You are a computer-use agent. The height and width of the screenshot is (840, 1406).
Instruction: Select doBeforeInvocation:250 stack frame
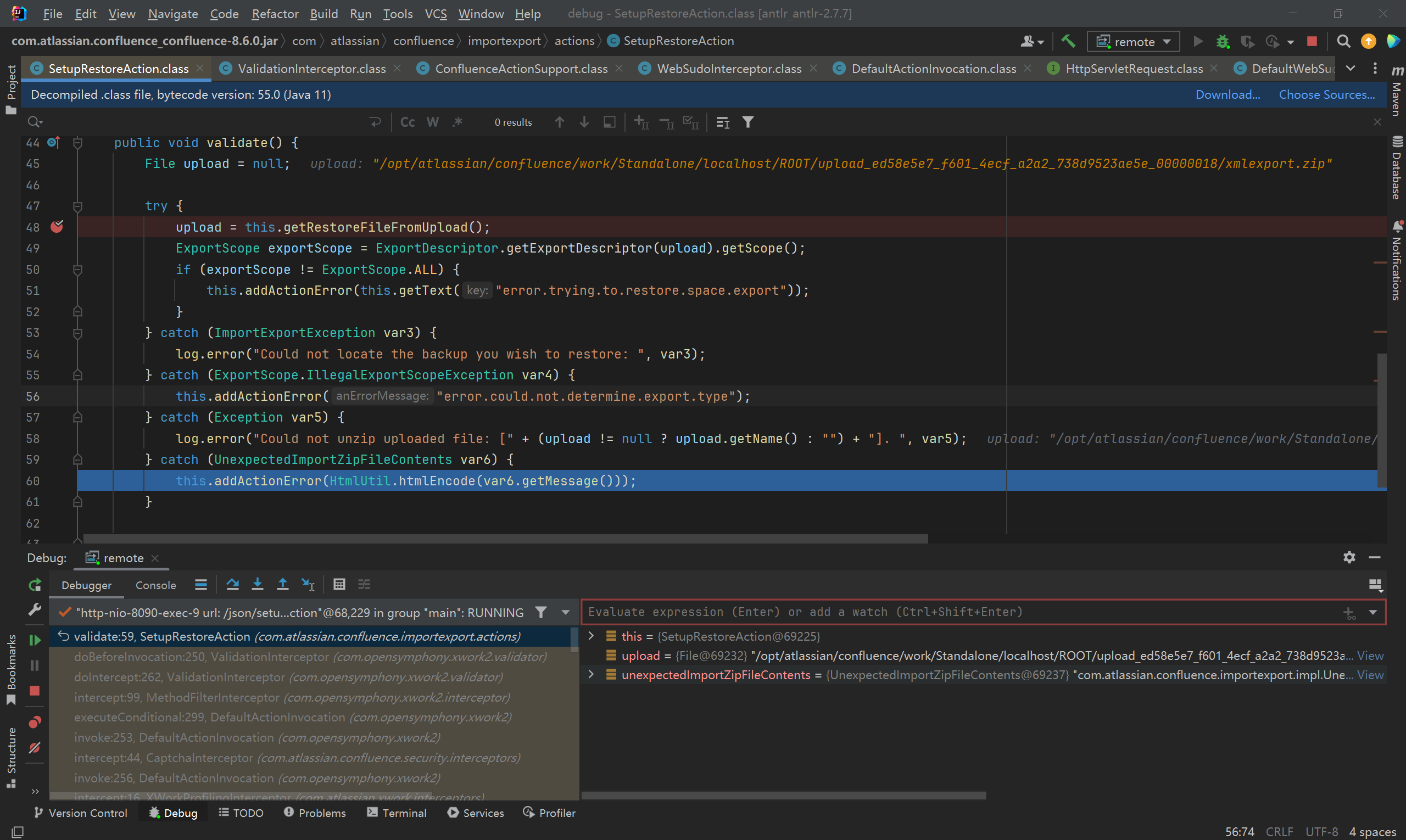coord(310,657)
